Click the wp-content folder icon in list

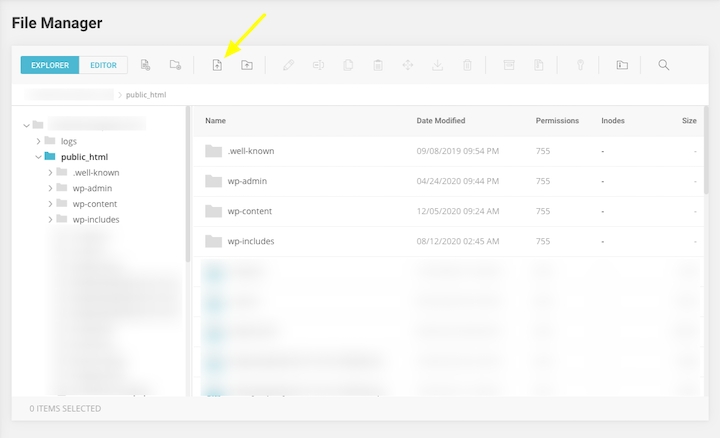click(x=214, y=211)
